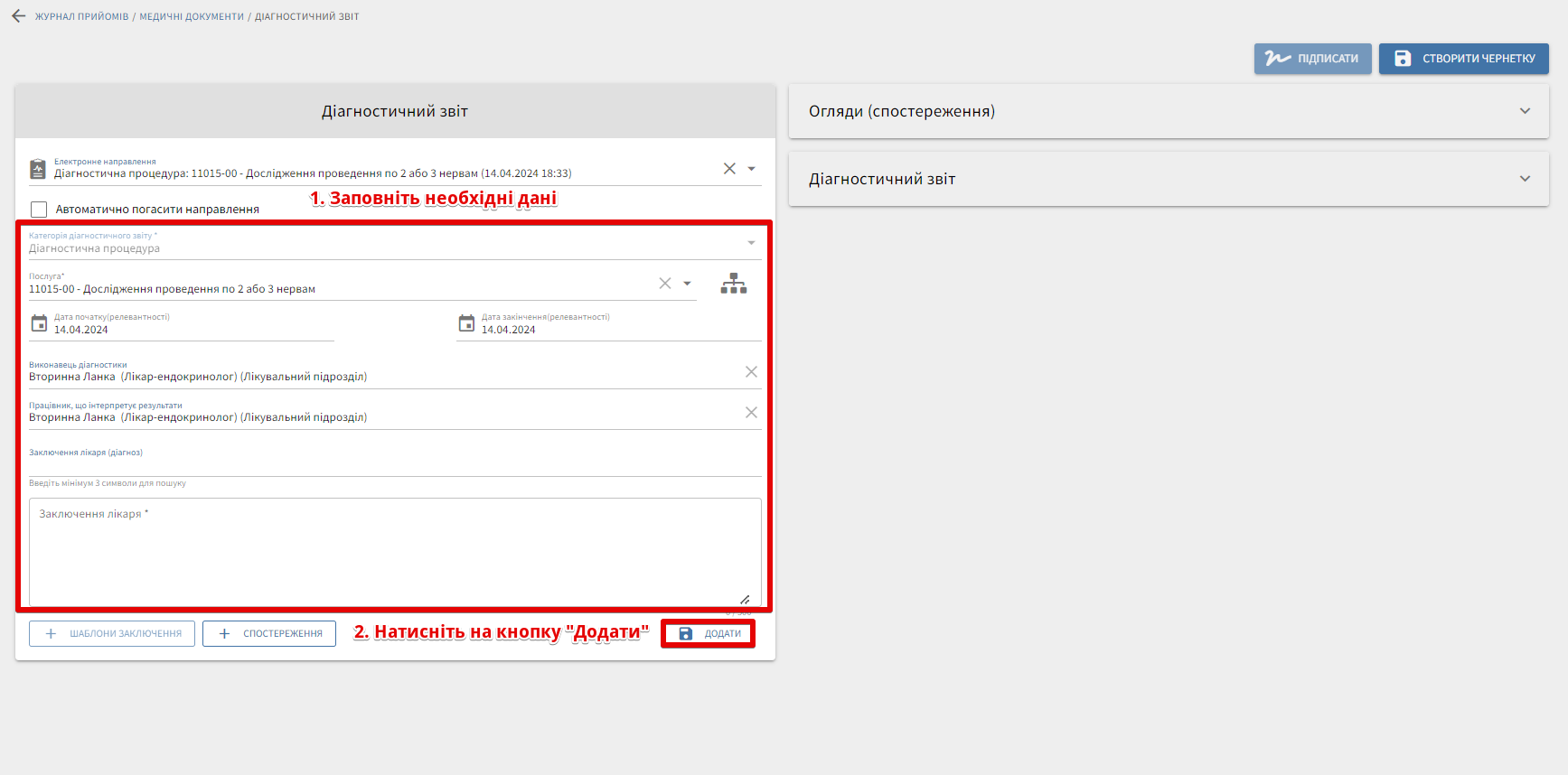Clear the electronic referral field
The width and height of the screenshot is (1568, 775).
click(x=729, y=169)
